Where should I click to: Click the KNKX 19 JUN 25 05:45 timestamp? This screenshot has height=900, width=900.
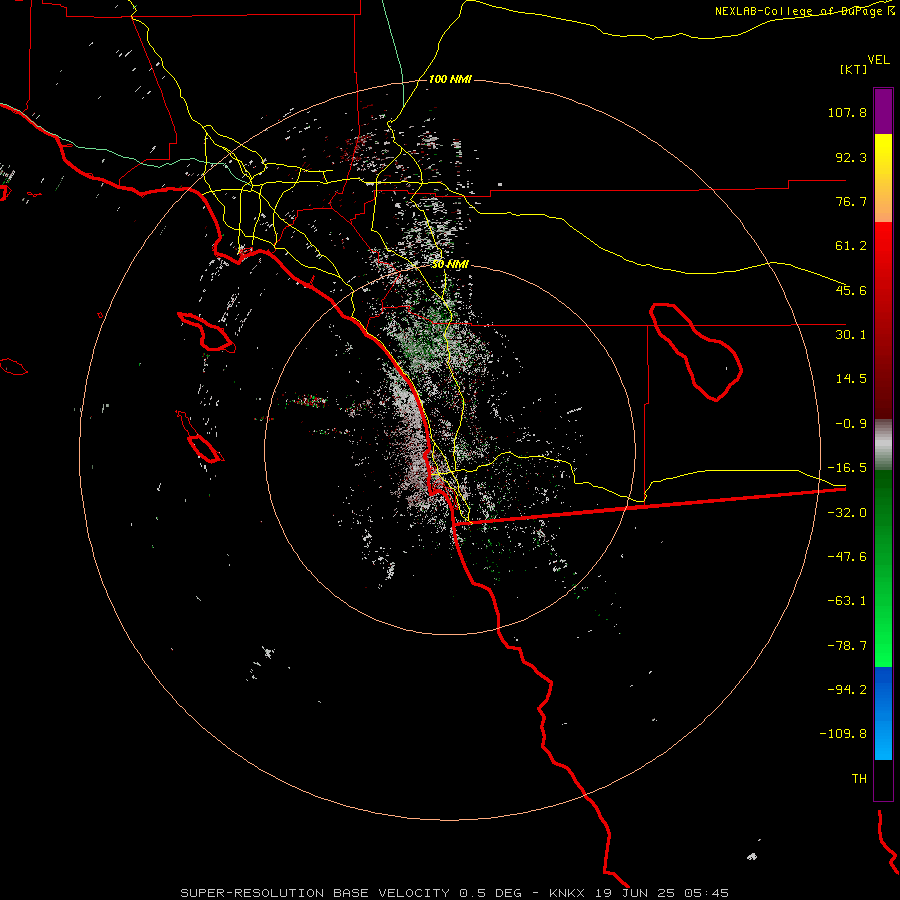(x=639, y=893)
